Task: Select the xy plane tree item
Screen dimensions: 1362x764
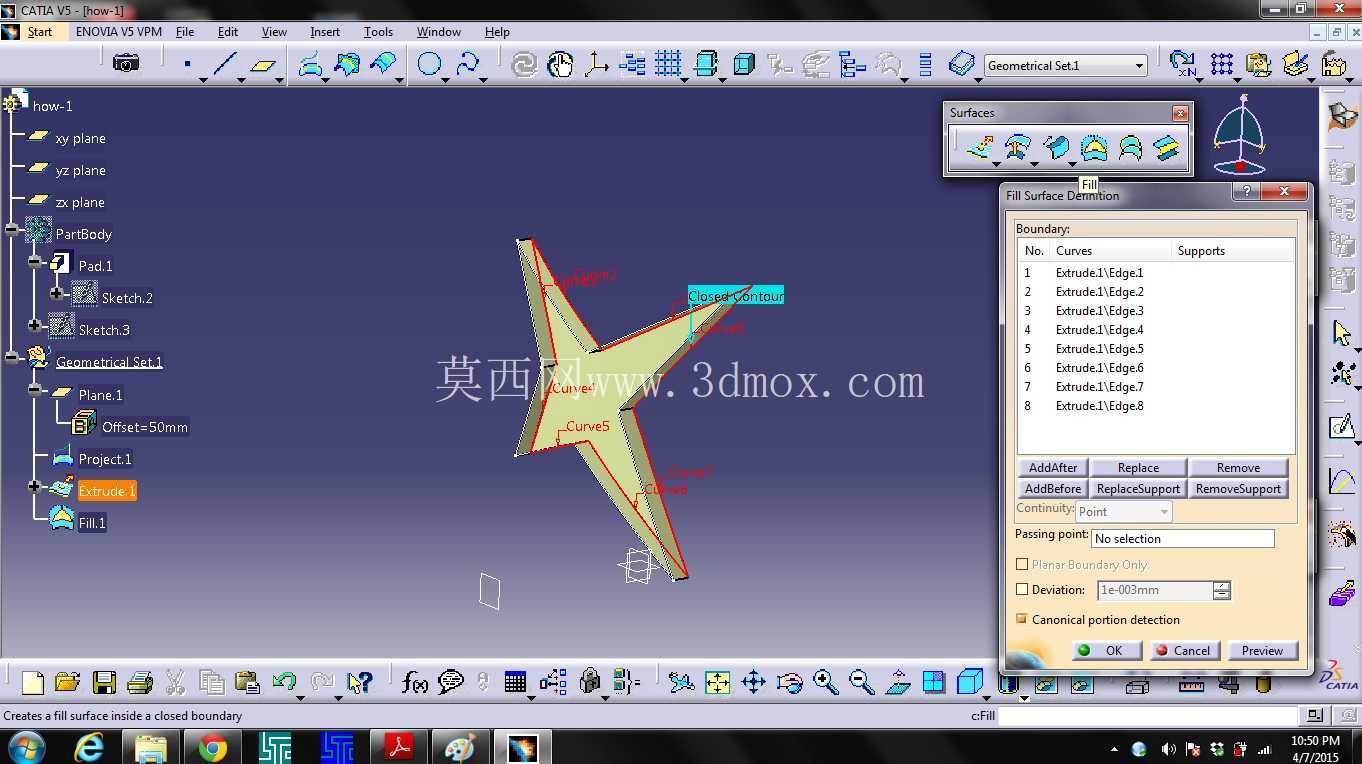Action: point(80,138)
